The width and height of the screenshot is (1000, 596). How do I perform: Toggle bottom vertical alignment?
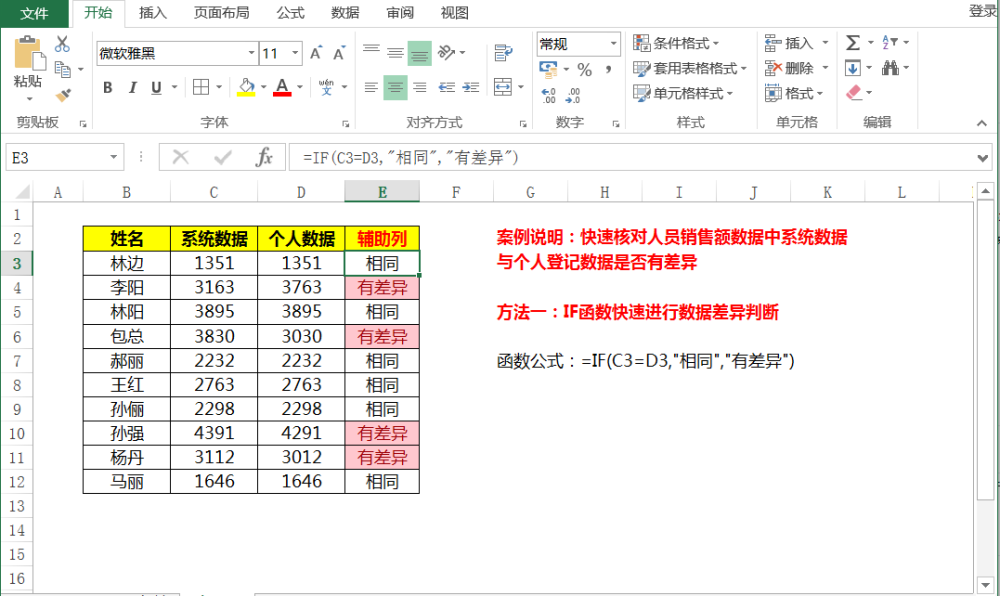point(420,53)
